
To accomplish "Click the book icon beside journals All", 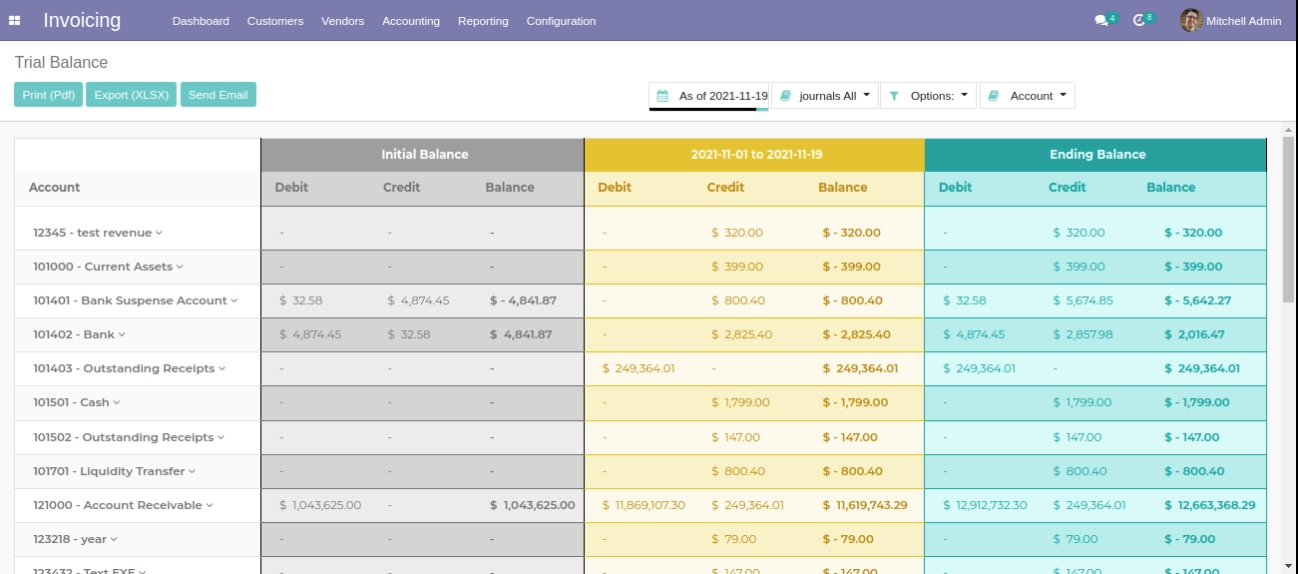I will pyautogui.click(x=786, y=96).
